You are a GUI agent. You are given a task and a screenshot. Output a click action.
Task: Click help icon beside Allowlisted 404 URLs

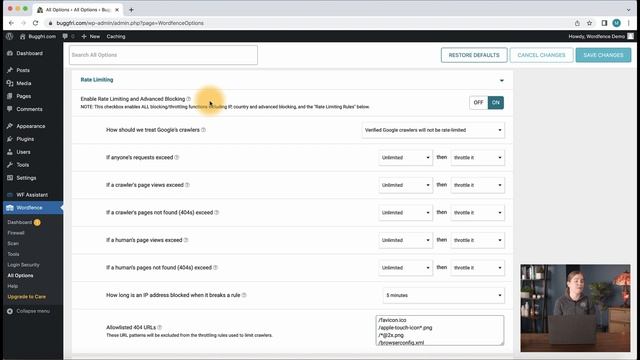[x=160, y=327]
